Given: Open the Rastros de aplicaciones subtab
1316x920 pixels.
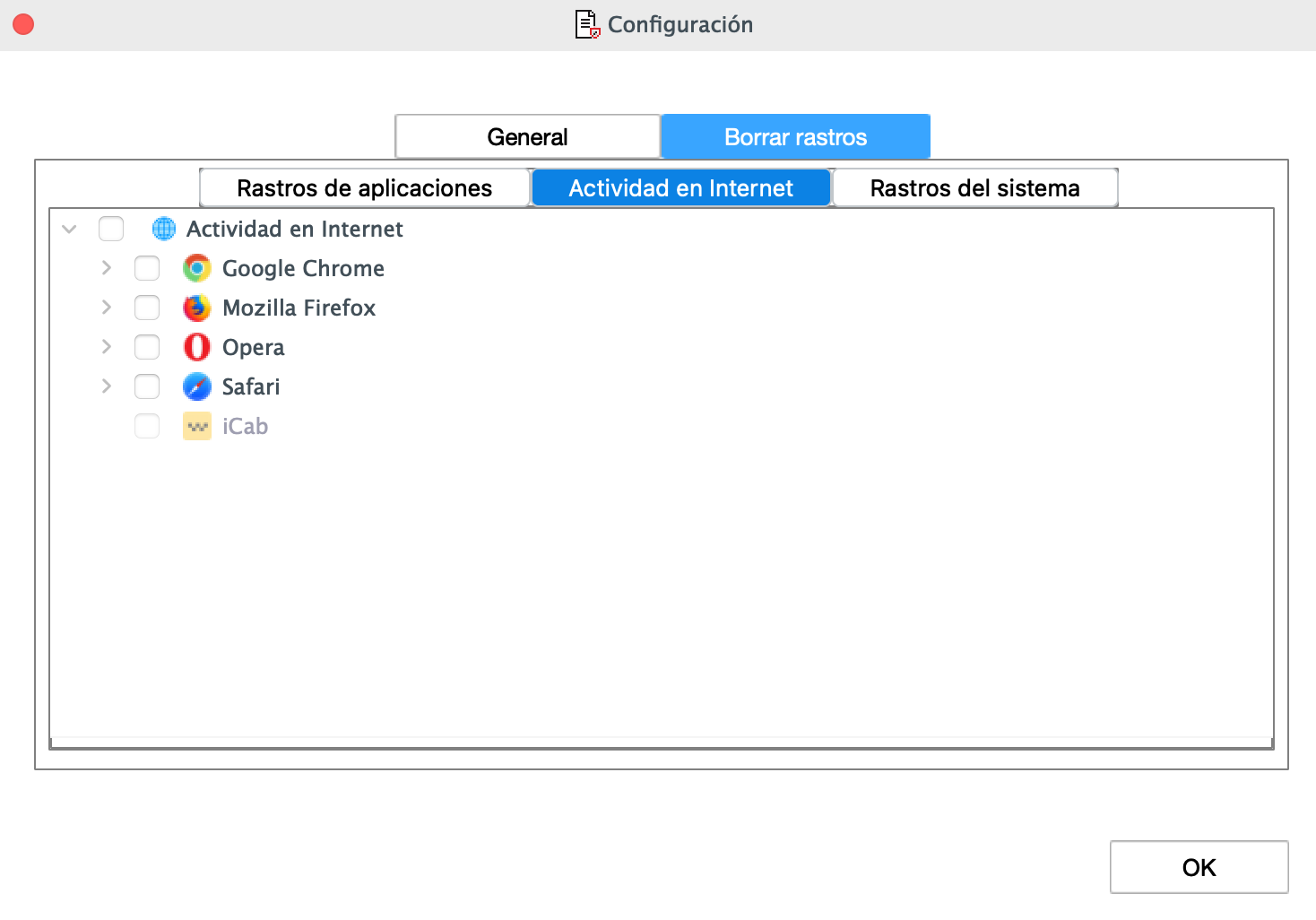Looking at the screenshot, I should pos(365,188).
